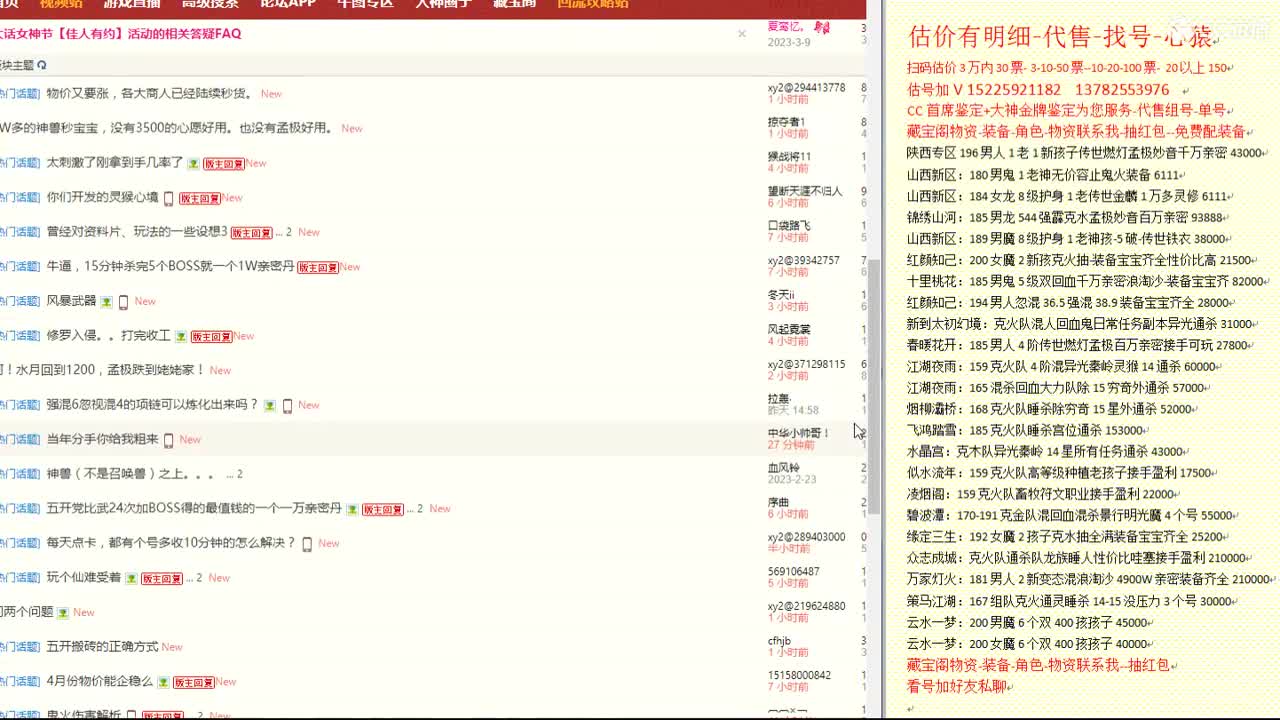版主回复 badge on 牛逼，15分钟杀完5个BOSS thread
The width and height of the screenshot is (1280, 720).
(319, 267)
